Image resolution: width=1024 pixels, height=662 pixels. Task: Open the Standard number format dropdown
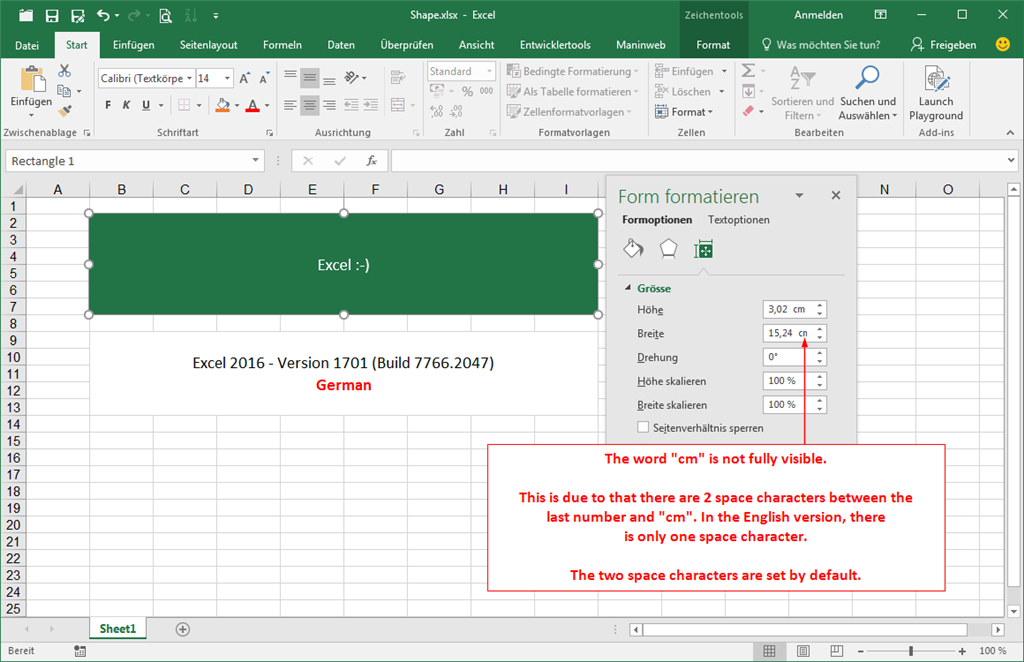pos(489,71)
